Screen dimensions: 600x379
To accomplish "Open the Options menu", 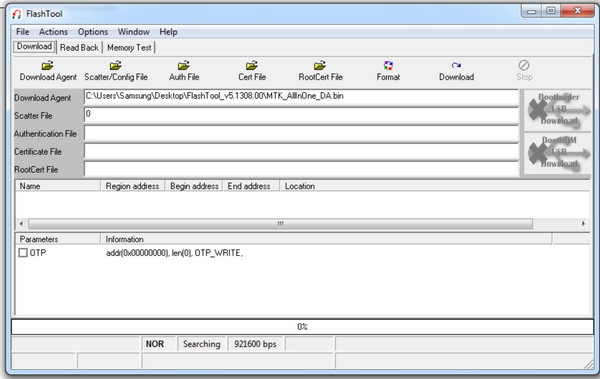I will tap(93, 32).
